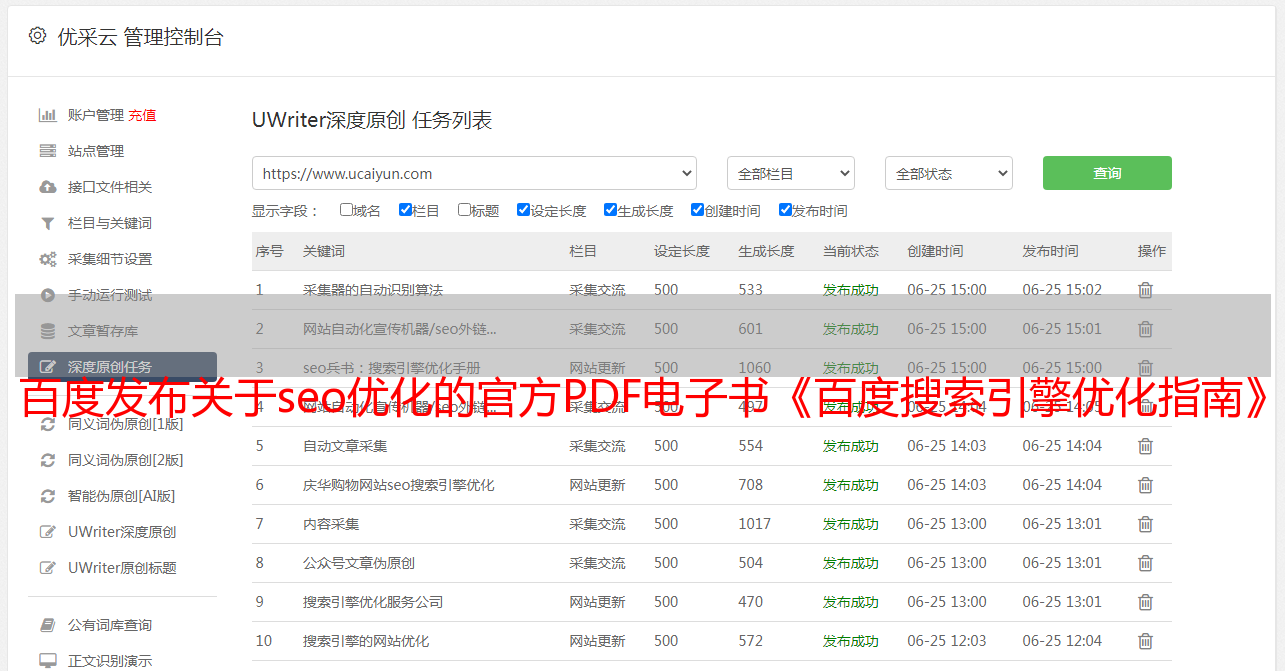Viewport: 1285px width, 671px height.
Task: Click the monitor icon for 正文识别演示
Action: coord(47,661)
